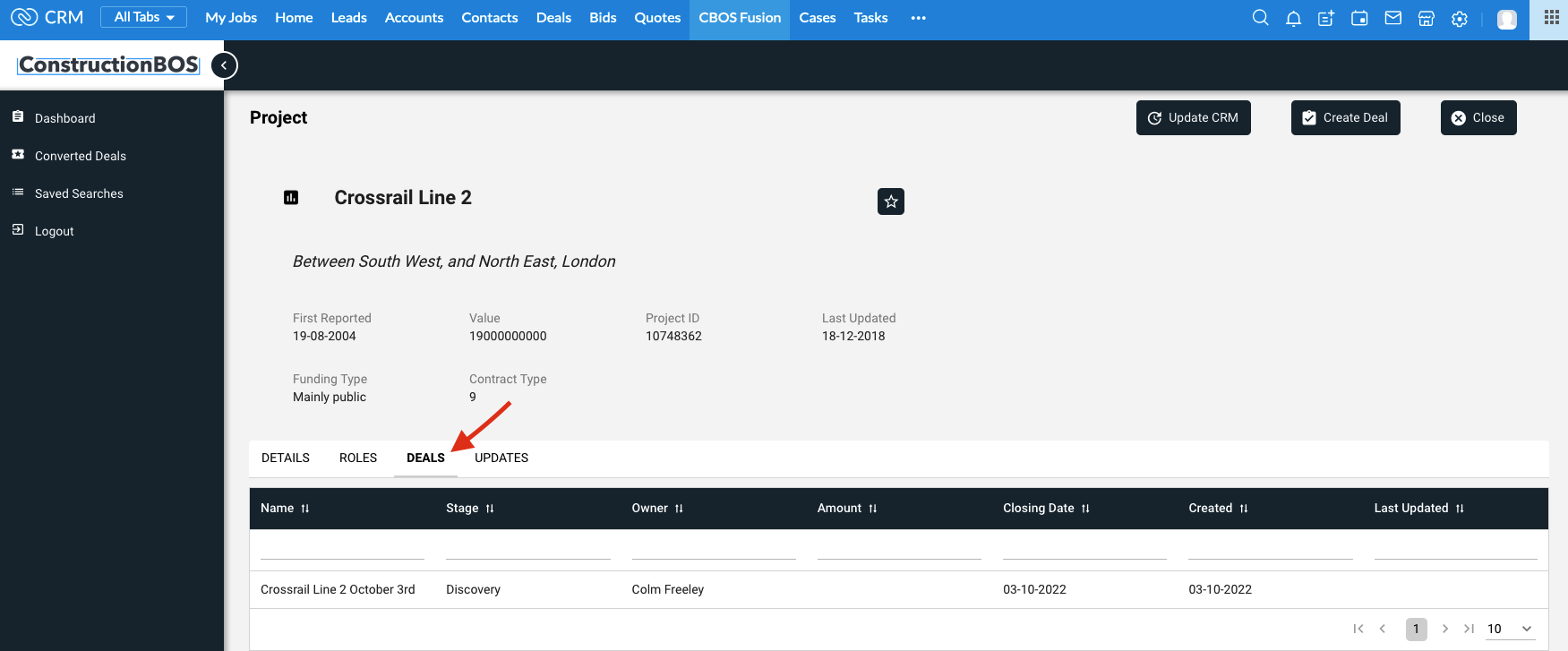The image size is (1568, 651).
Task: Select page 1 in pagination
Action: pyautogui.click(x=1416, y=629)
